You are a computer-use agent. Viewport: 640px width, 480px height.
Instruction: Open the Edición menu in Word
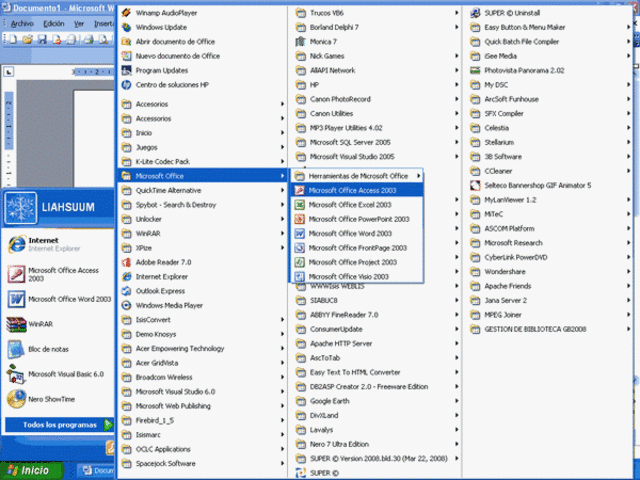coord(53,24)
